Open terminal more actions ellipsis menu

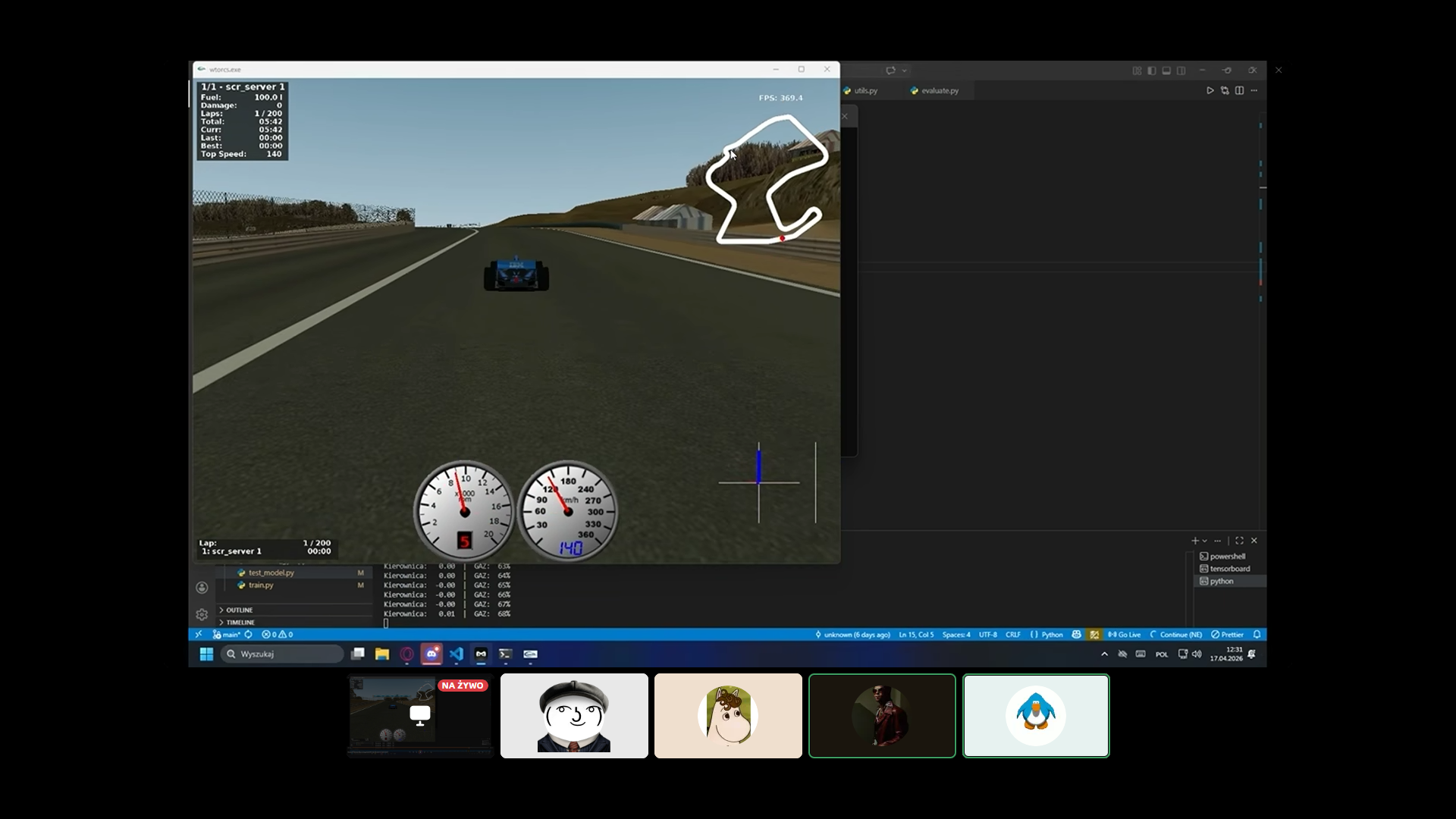tap(1219, 541)
